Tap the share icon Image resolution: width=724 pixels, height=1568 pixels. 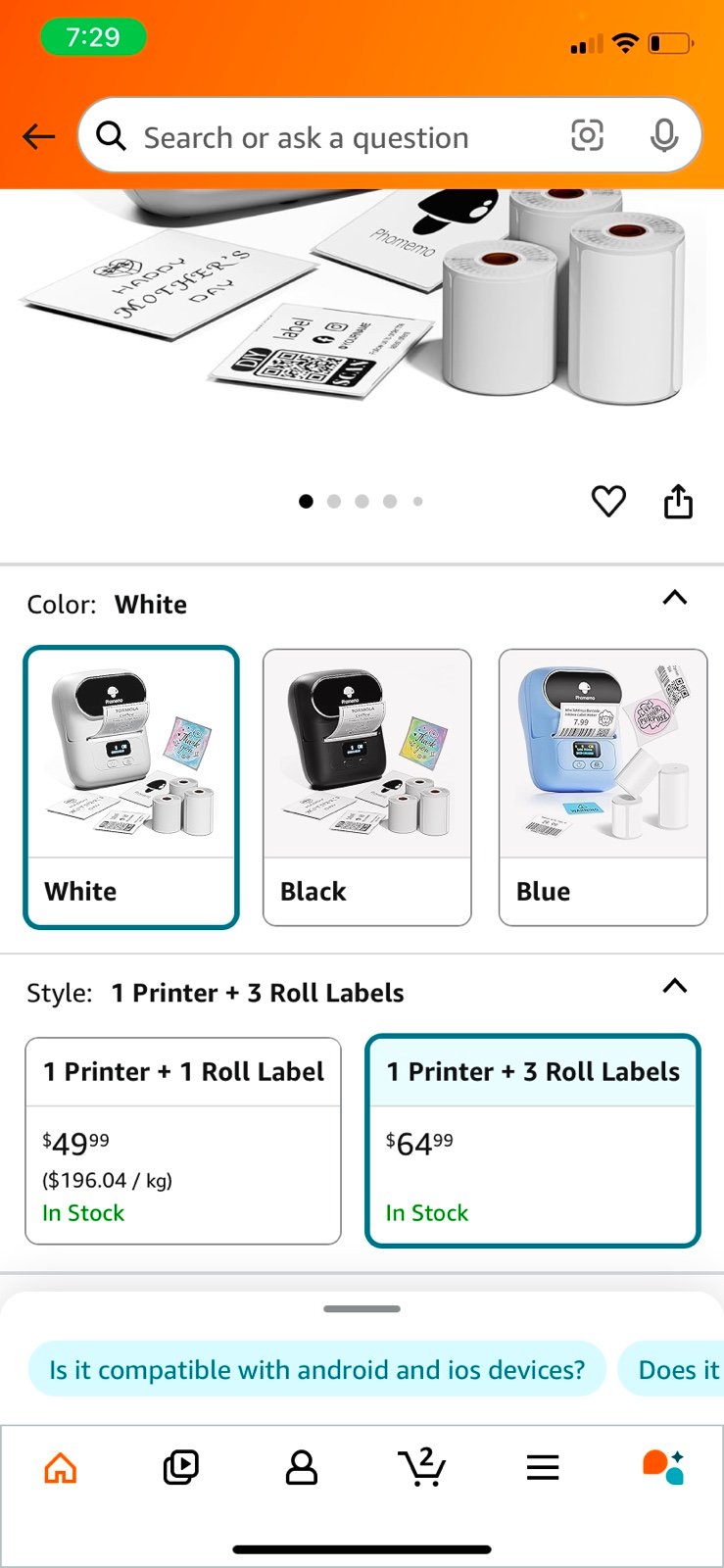[678, 501]
